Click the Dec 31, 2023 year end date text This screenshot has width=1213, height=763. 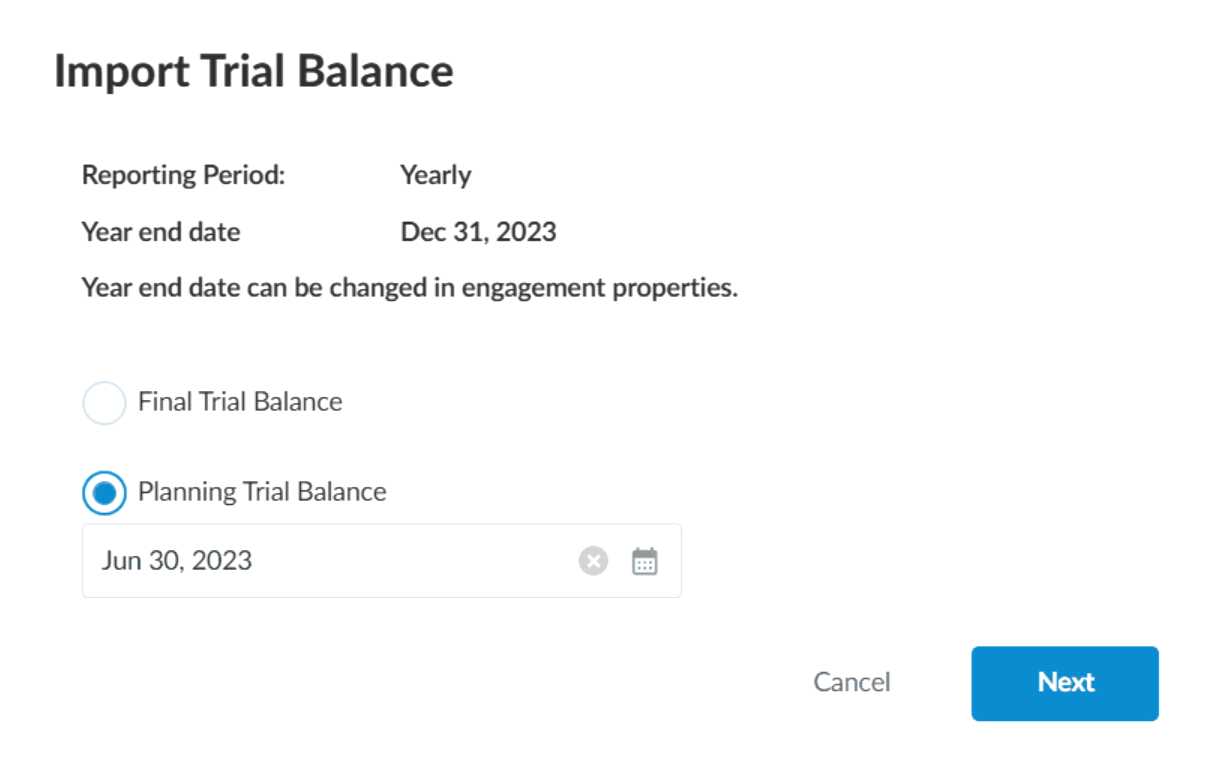pyautogui.click(x=478, y=231)
